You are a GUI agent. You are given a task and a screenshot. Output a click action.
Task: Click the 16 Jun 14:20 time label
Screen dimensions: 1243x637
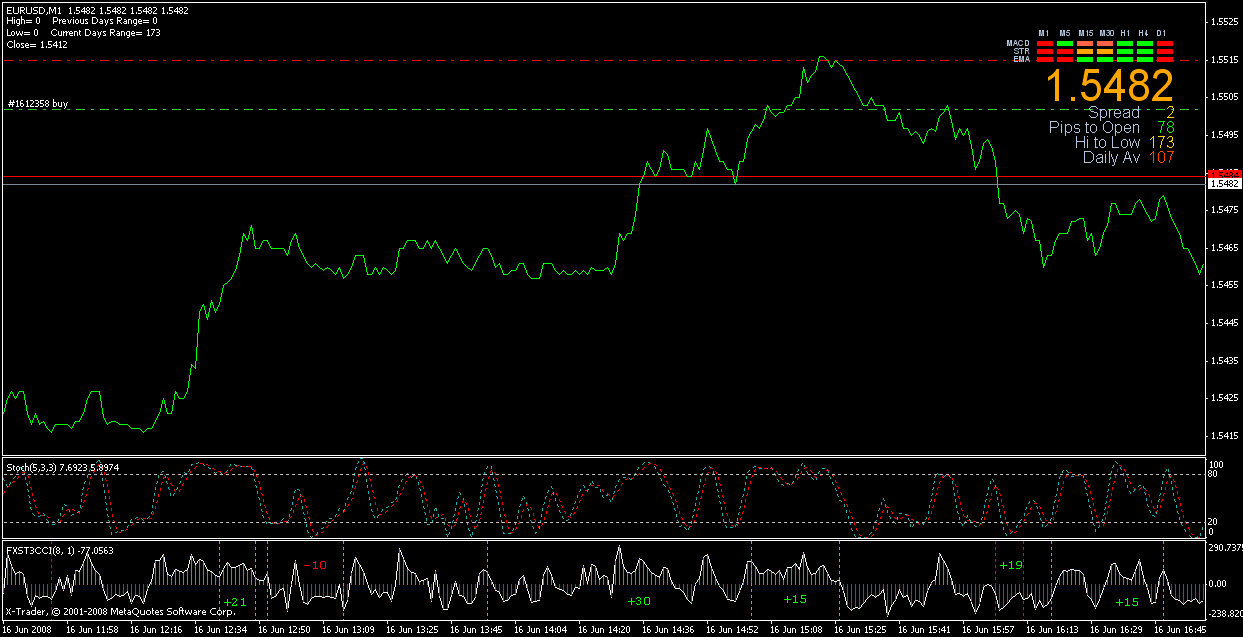[604, 630]
